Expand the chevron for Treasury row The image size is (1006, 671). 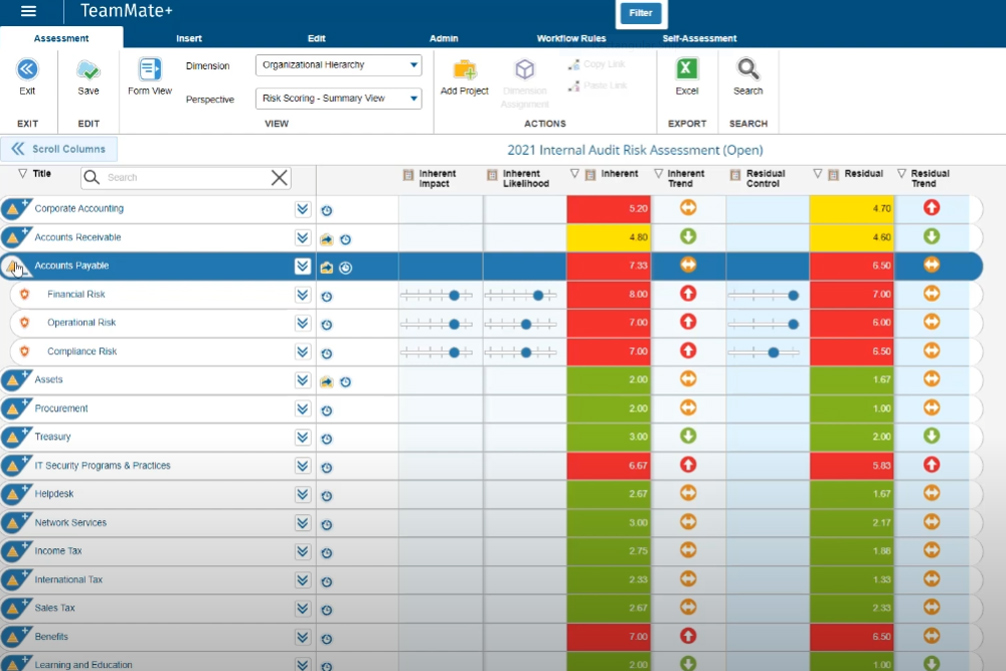(x=302, y=437)
